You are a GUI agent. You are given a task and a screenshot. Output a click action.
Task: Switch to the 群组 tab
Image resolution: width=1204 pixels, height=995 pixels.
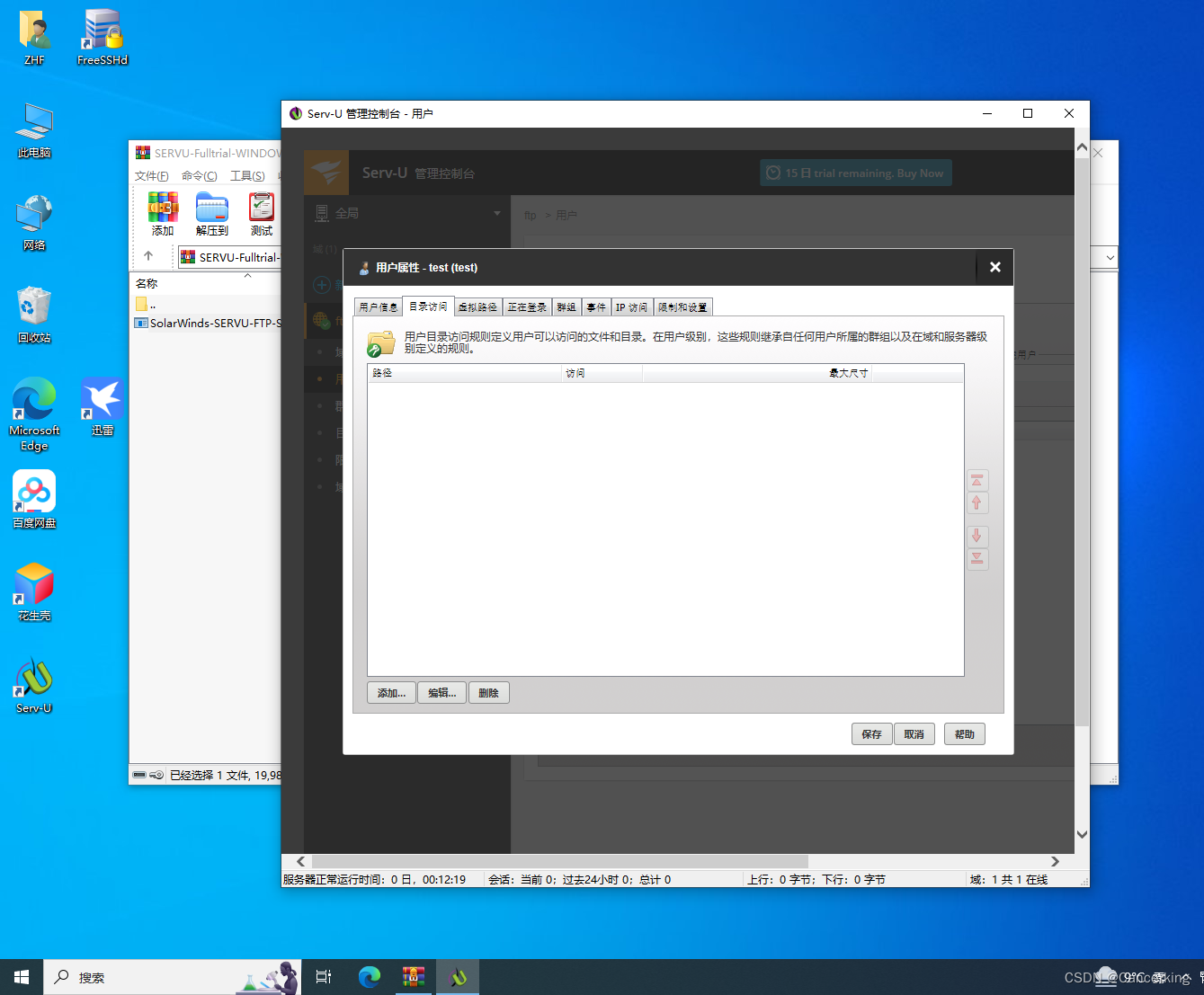[x=566, y=307]
